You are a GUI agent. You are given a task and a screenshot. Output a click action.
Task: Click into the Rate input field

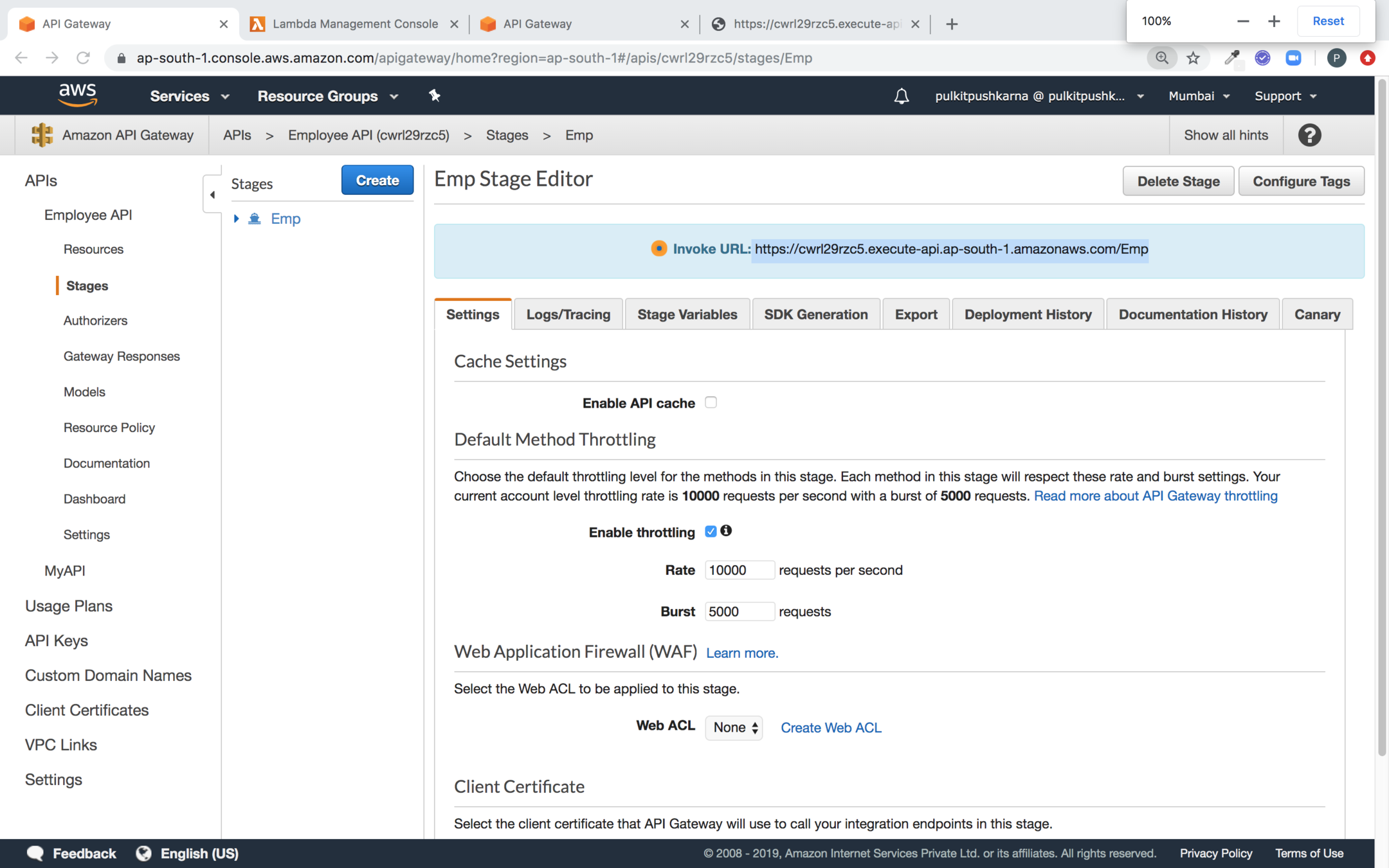point(739,570)
